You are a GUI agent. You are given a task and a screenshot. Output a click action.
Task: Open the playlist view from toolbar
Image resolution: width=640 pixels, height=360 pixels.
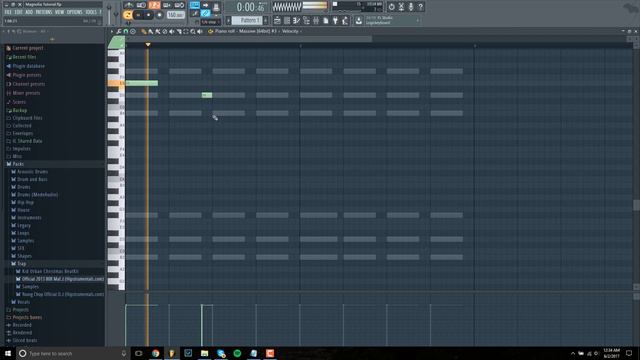(x=277, y=20)
